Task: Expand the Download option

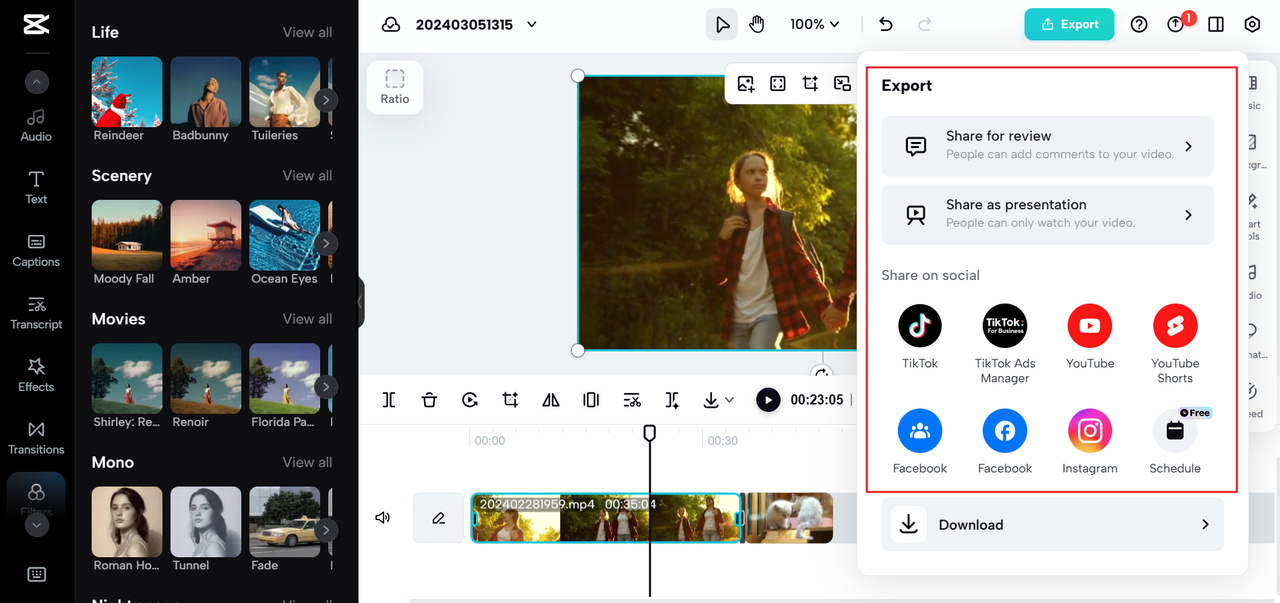Action: coord(1052,525)
